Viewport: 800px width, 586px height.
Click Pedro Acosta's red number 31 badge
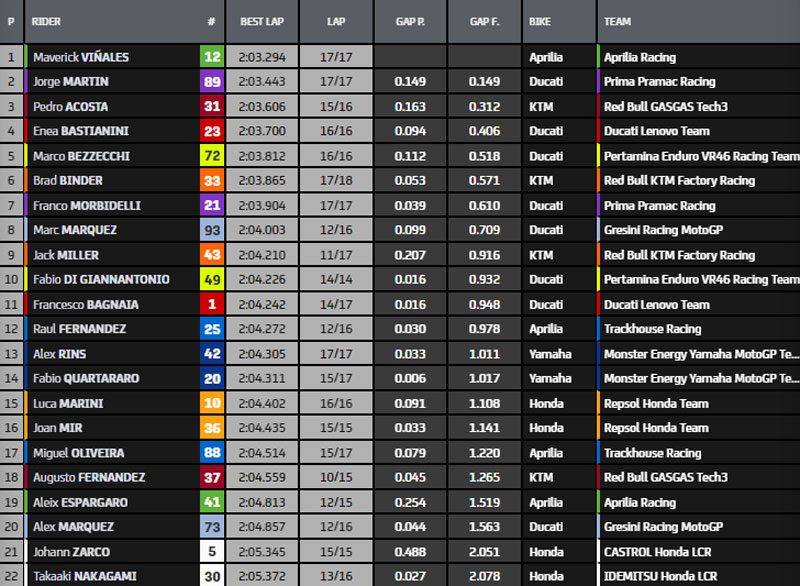coord(212,107)
